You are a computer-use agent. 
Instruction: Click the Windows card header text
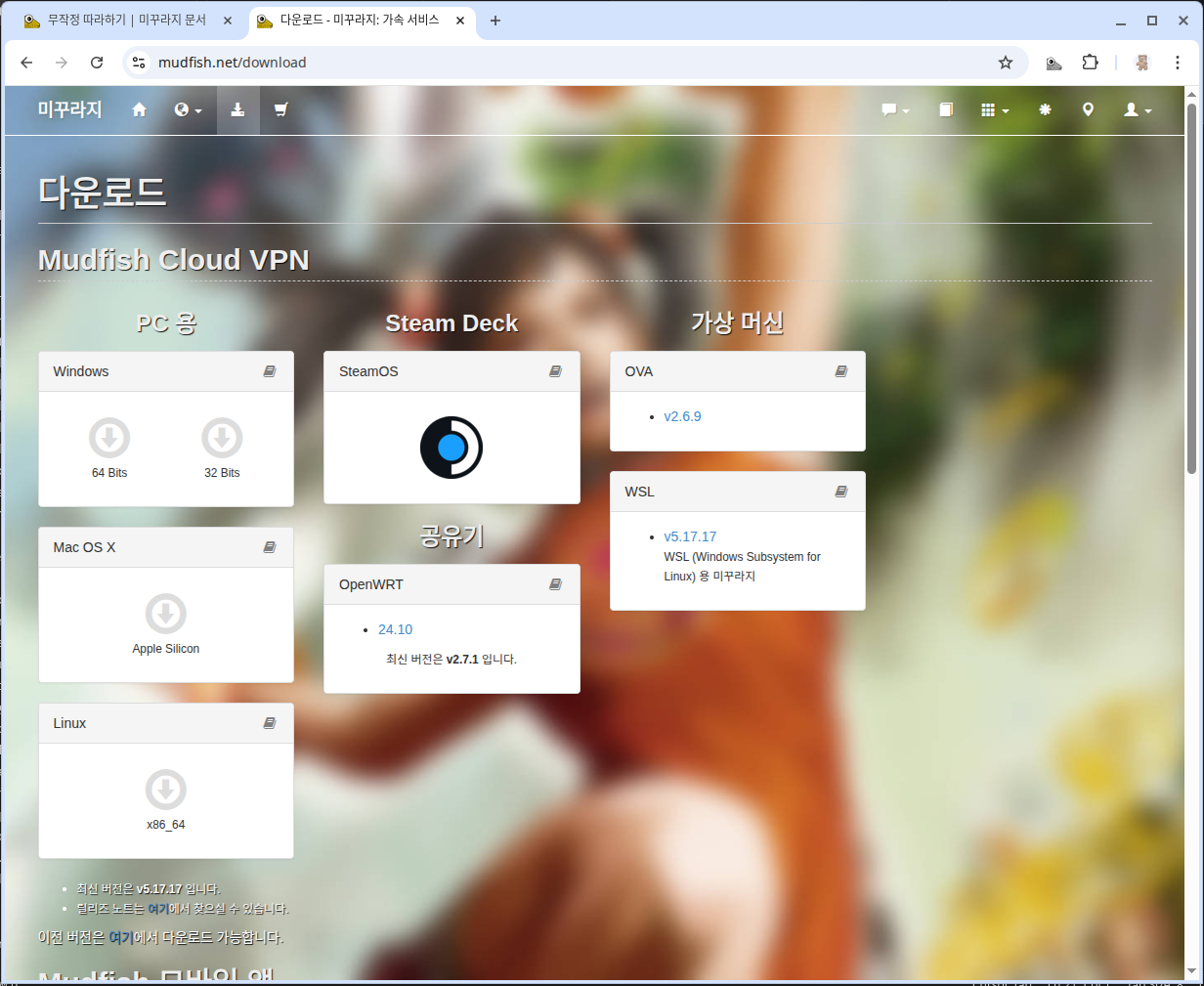81,371
